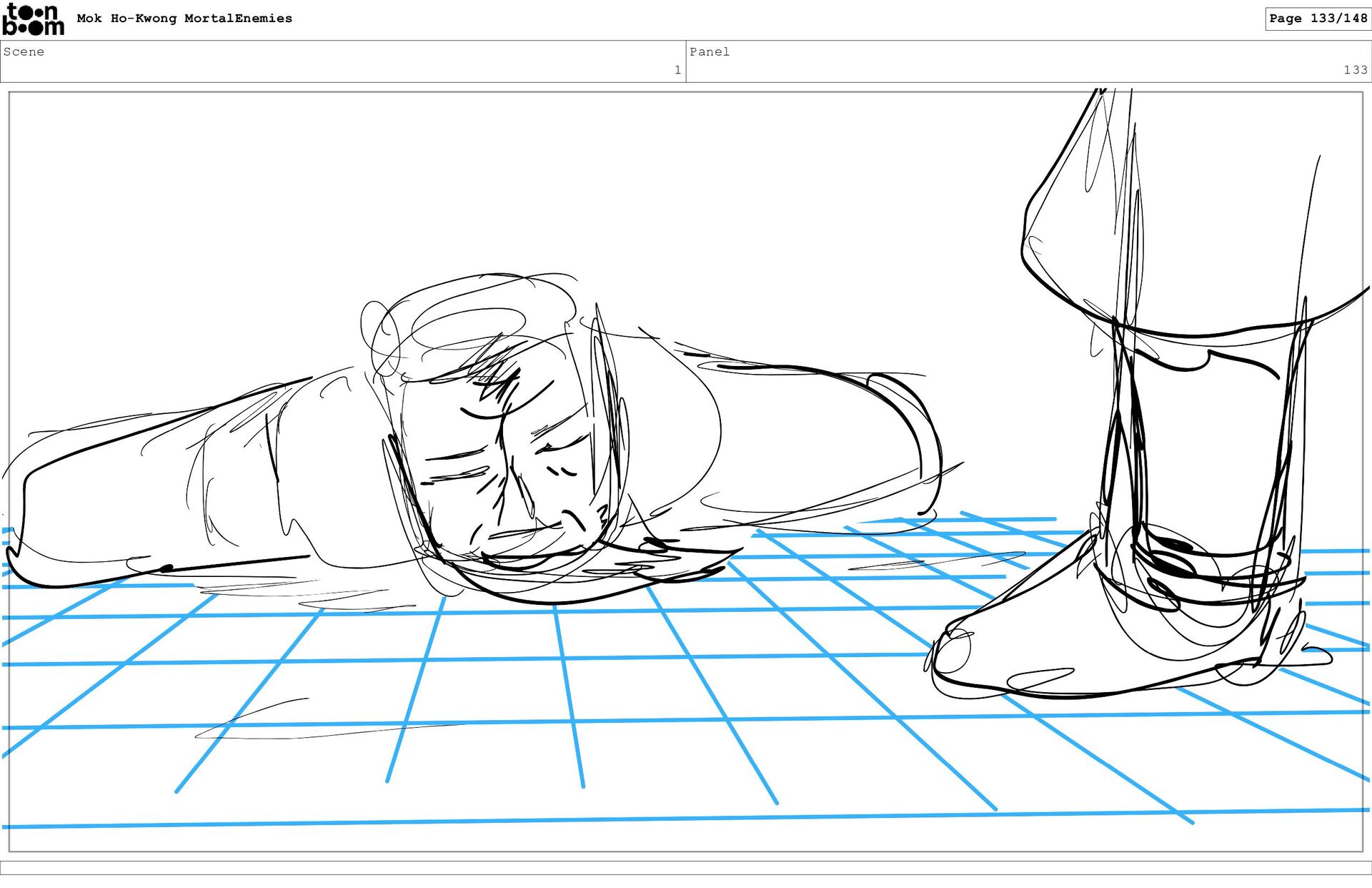Click the Page 133/148 indicator box

1317,19
